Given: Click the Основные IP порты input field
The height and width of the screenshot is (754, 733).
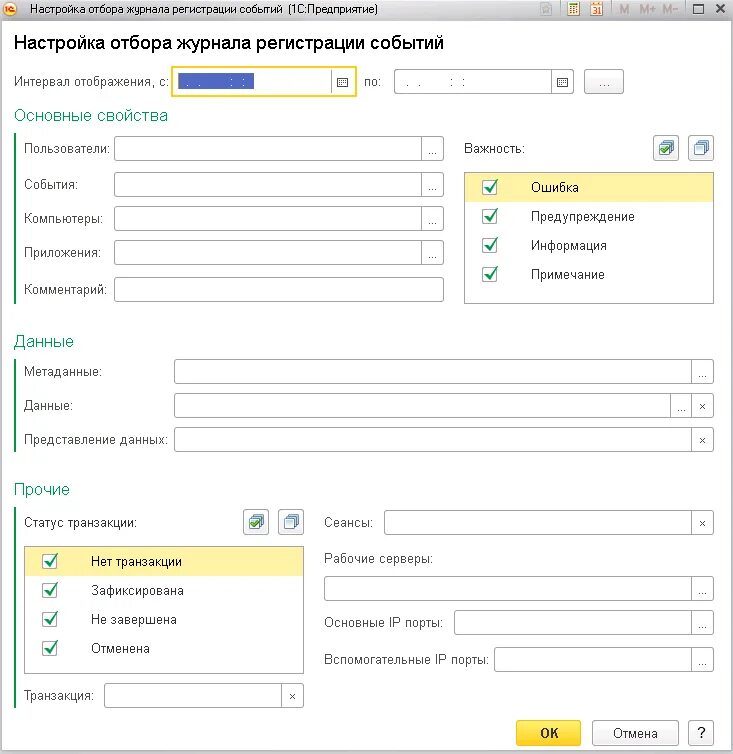Looking at the screenshot, I should (573, 623).
